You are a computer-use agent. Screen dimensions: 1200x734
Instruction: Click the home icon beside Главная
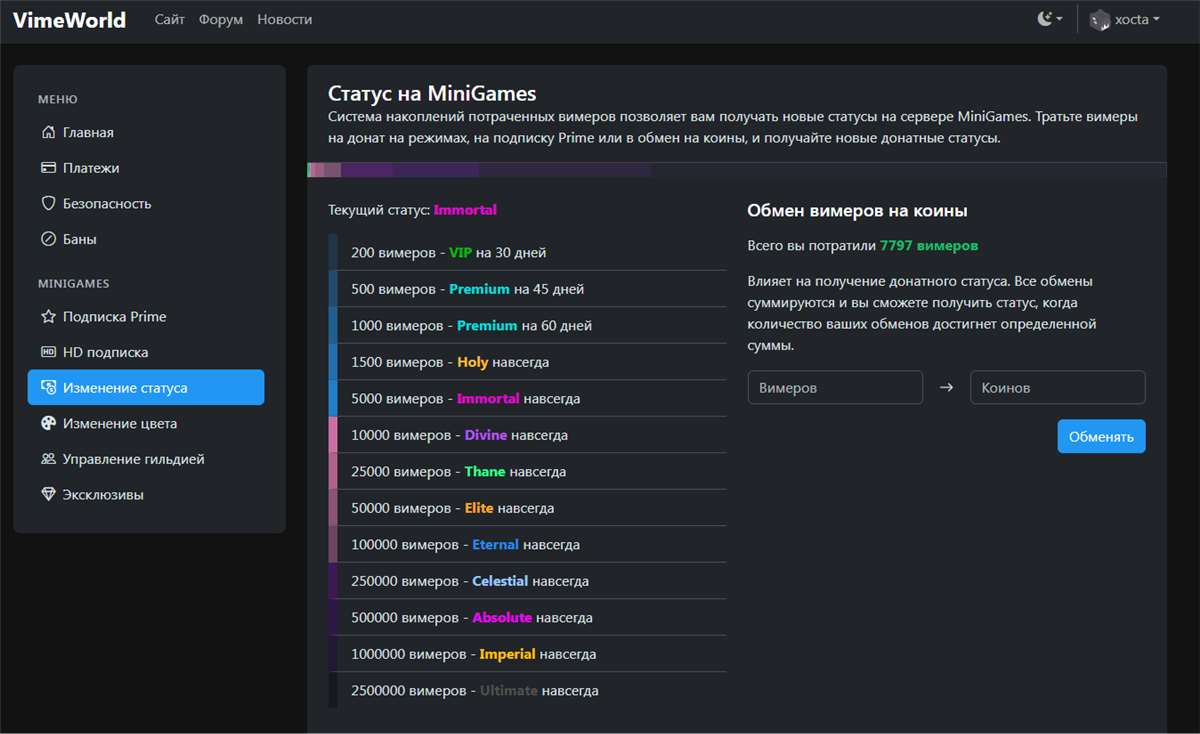pos(48,132)
